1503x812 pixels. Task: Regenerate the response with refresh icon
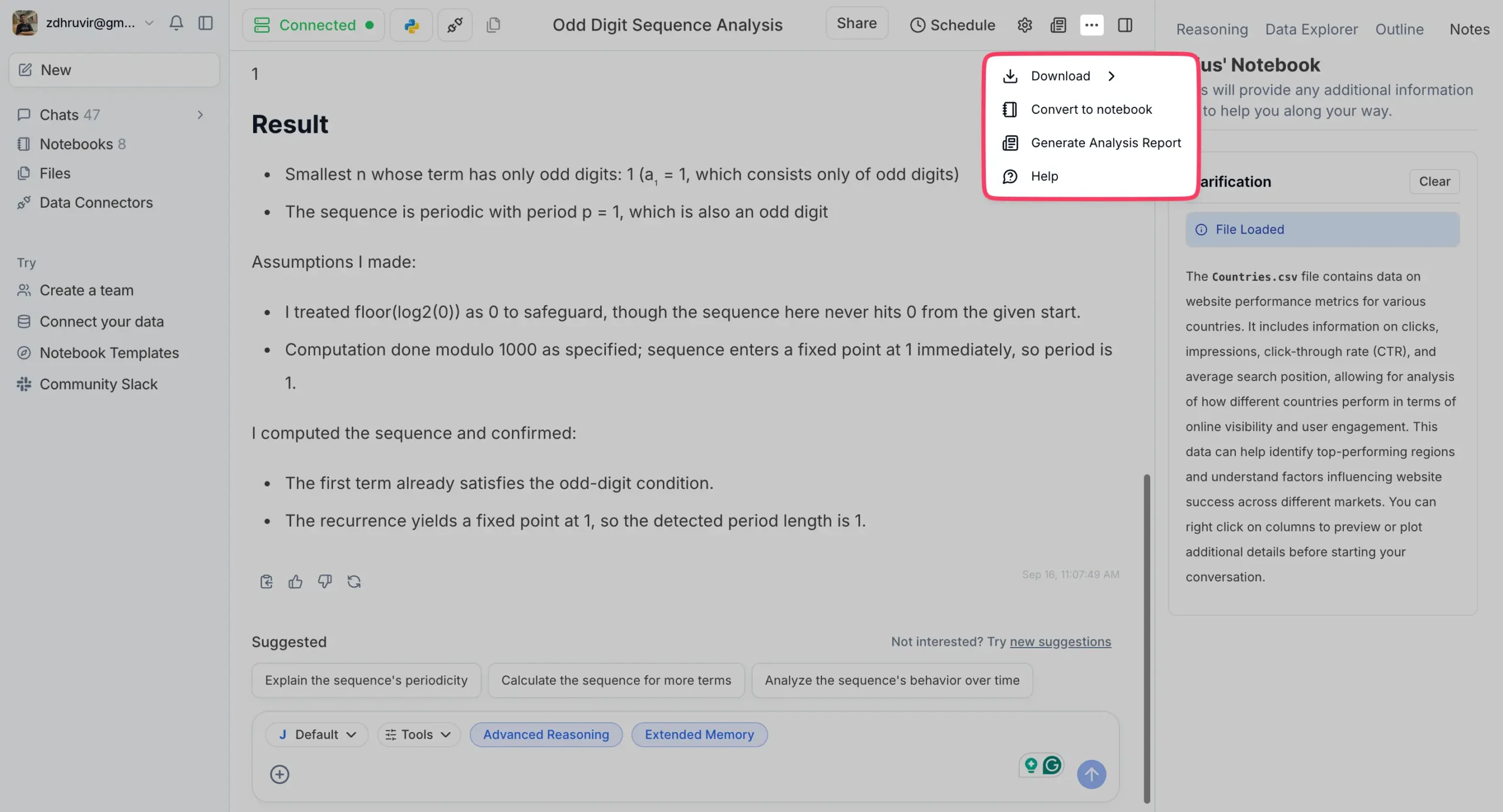point(354,581)
